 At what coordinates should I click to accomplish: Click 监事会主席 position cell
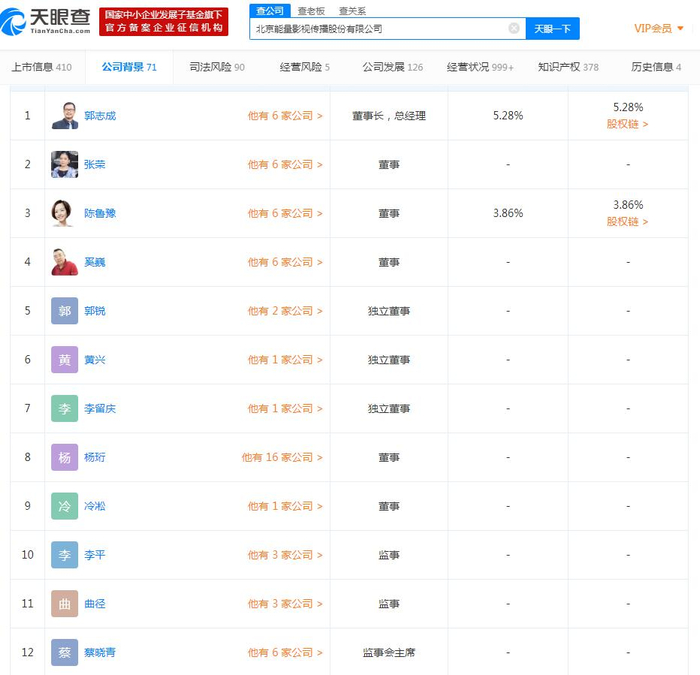389,652
